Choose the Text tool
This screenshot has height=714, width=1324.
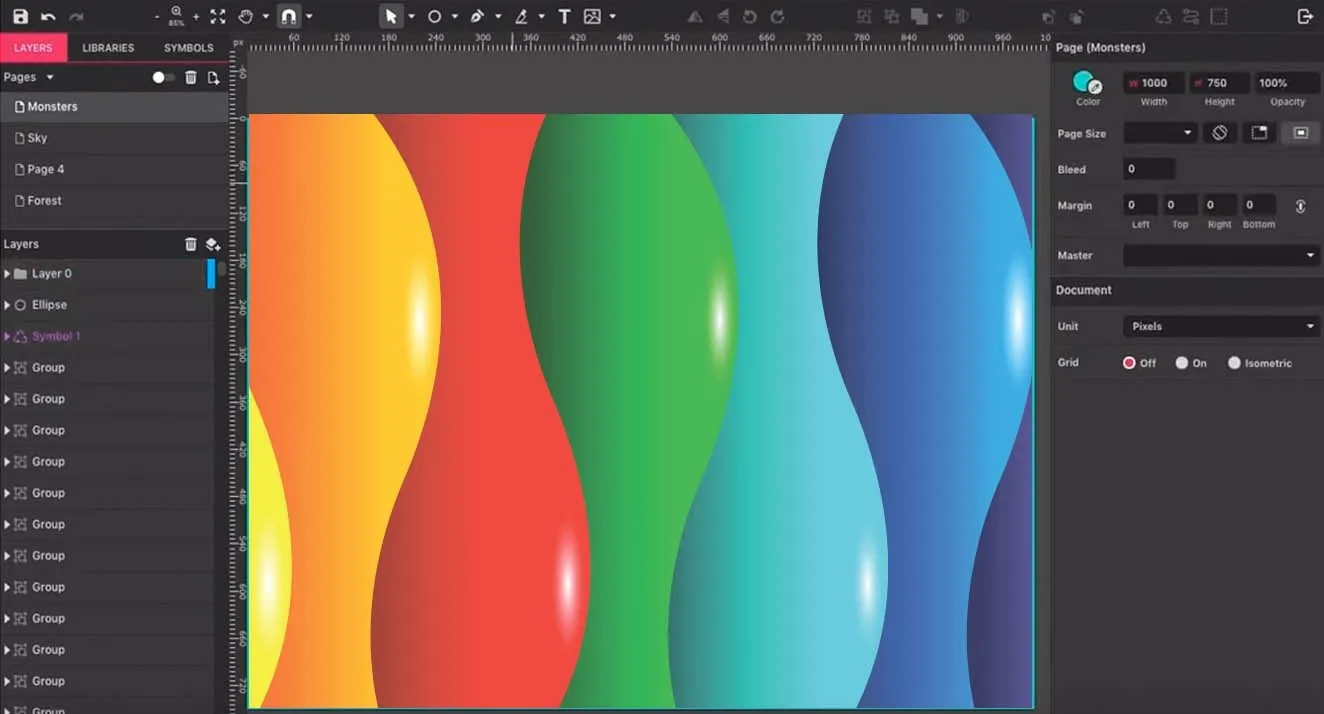[564, 17]
